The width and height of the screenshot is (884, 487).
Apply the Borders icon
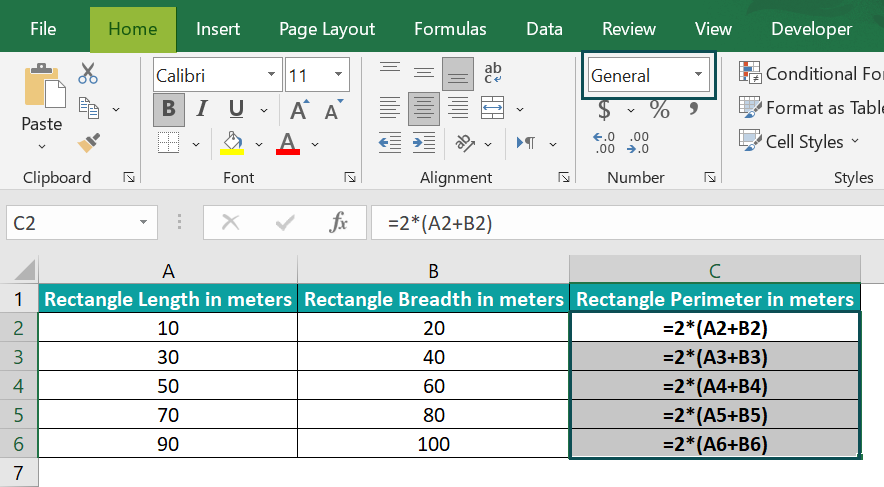[x=169, y=143]
